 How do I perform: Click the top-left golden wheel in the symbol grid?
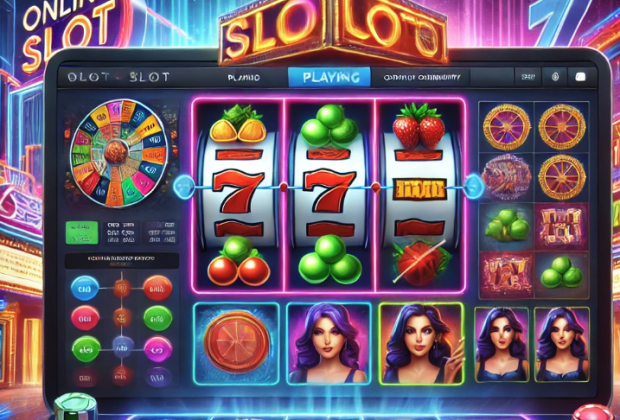tap(507, 127)
